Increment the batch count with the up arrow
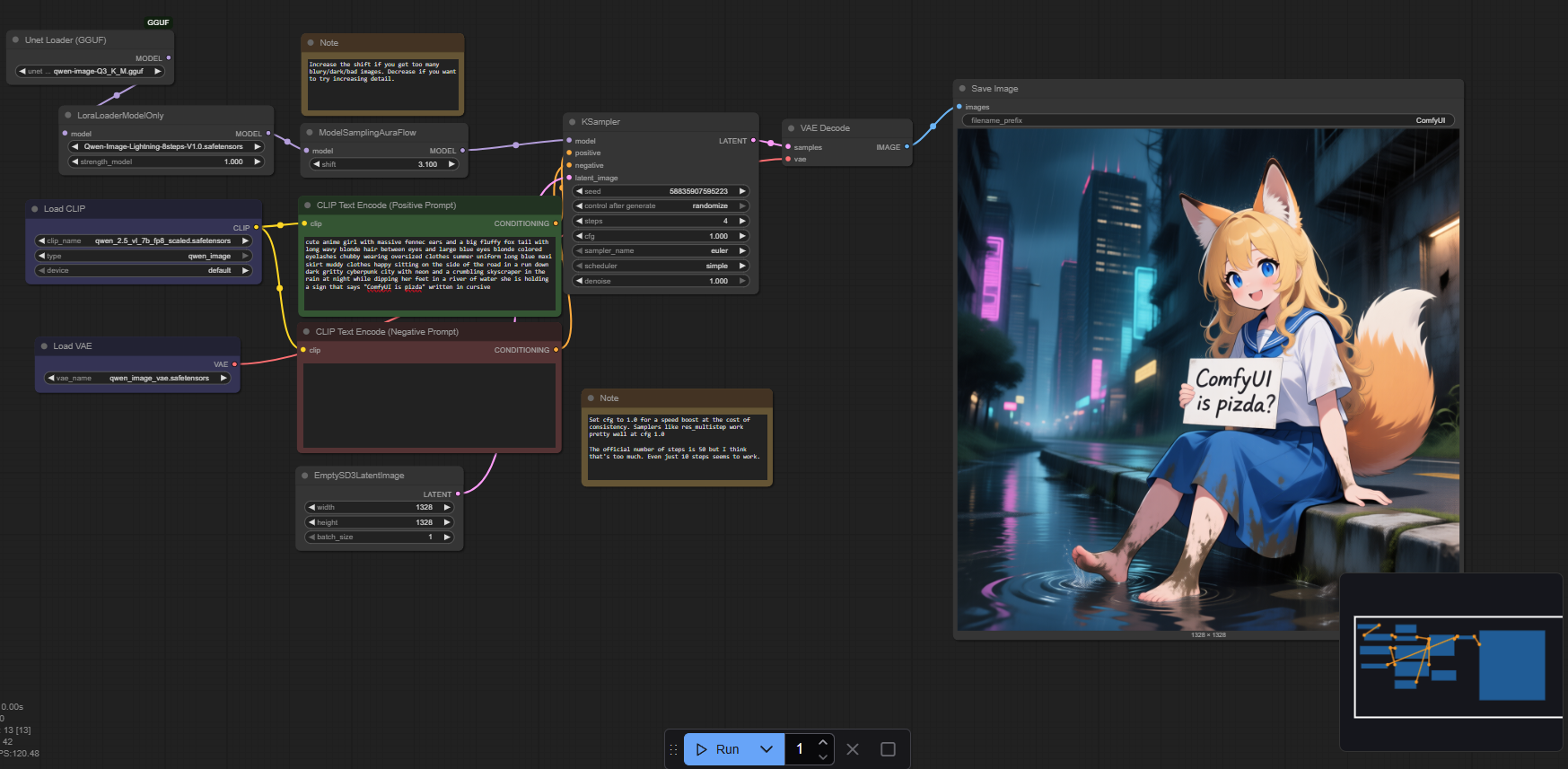 pos(823,742)
